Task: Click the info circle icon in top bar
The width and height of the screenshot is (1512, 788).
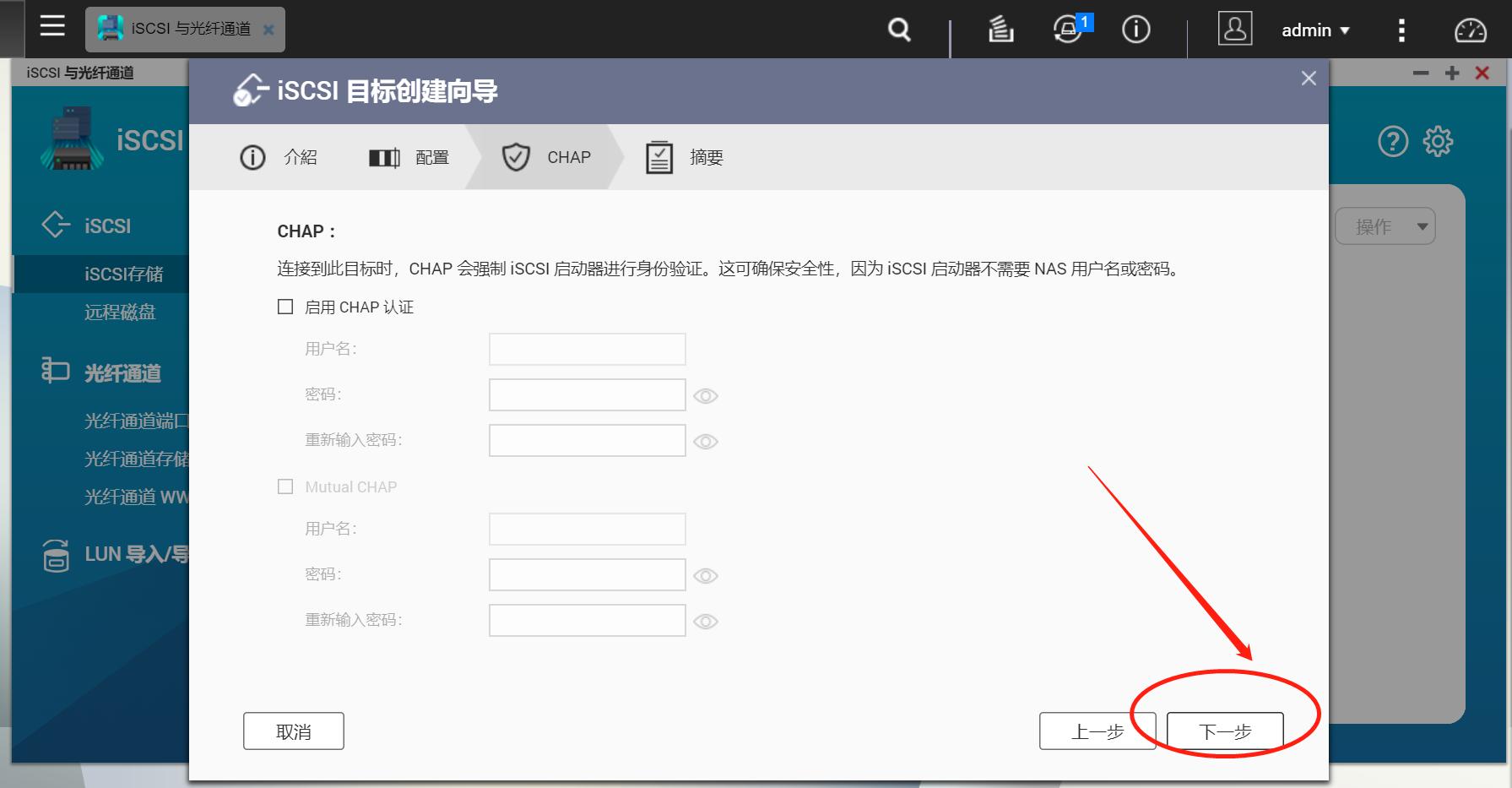Action: tap(1135, 30)
